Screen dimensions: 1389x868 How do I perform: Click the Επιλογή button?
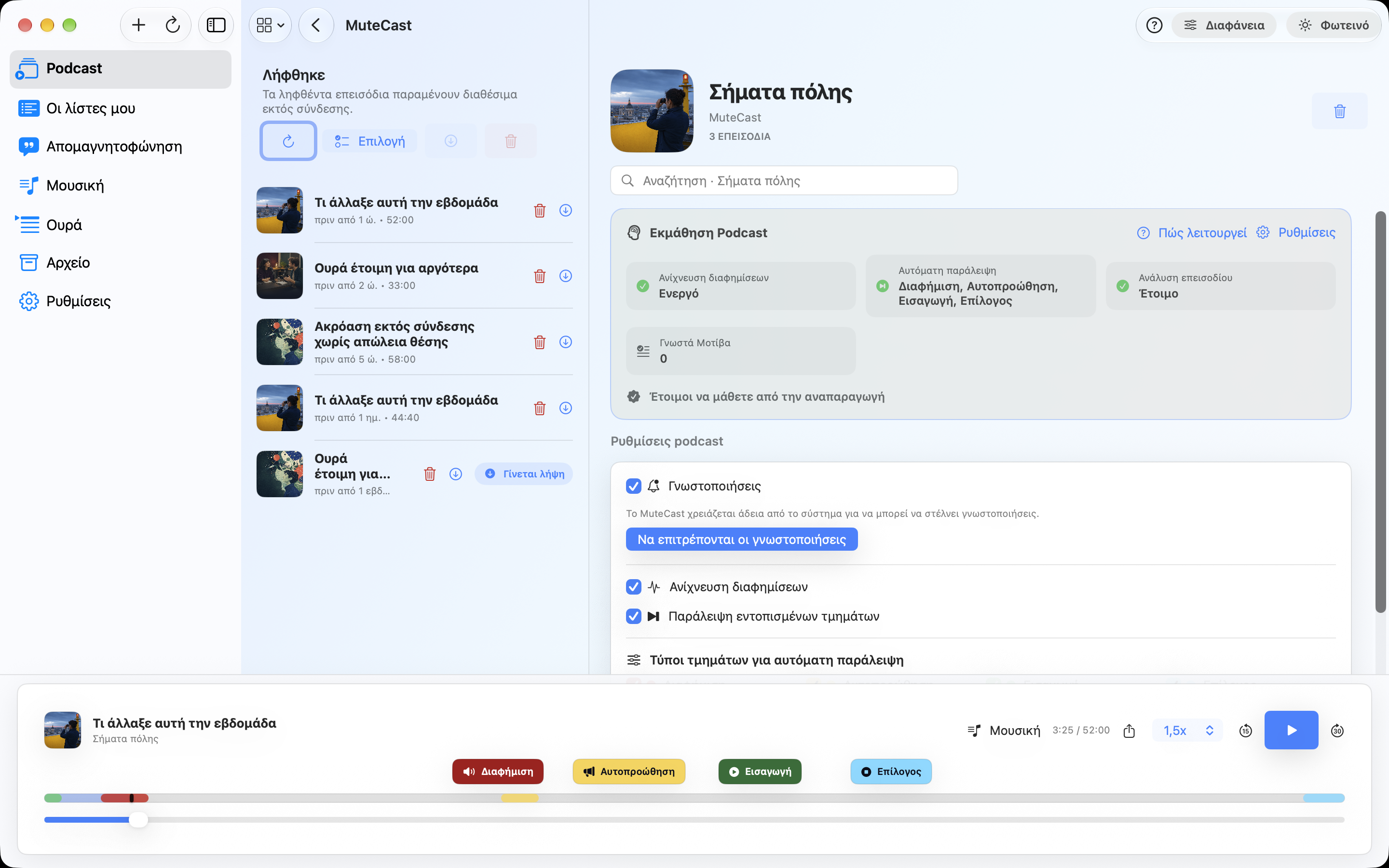point(369,141)
